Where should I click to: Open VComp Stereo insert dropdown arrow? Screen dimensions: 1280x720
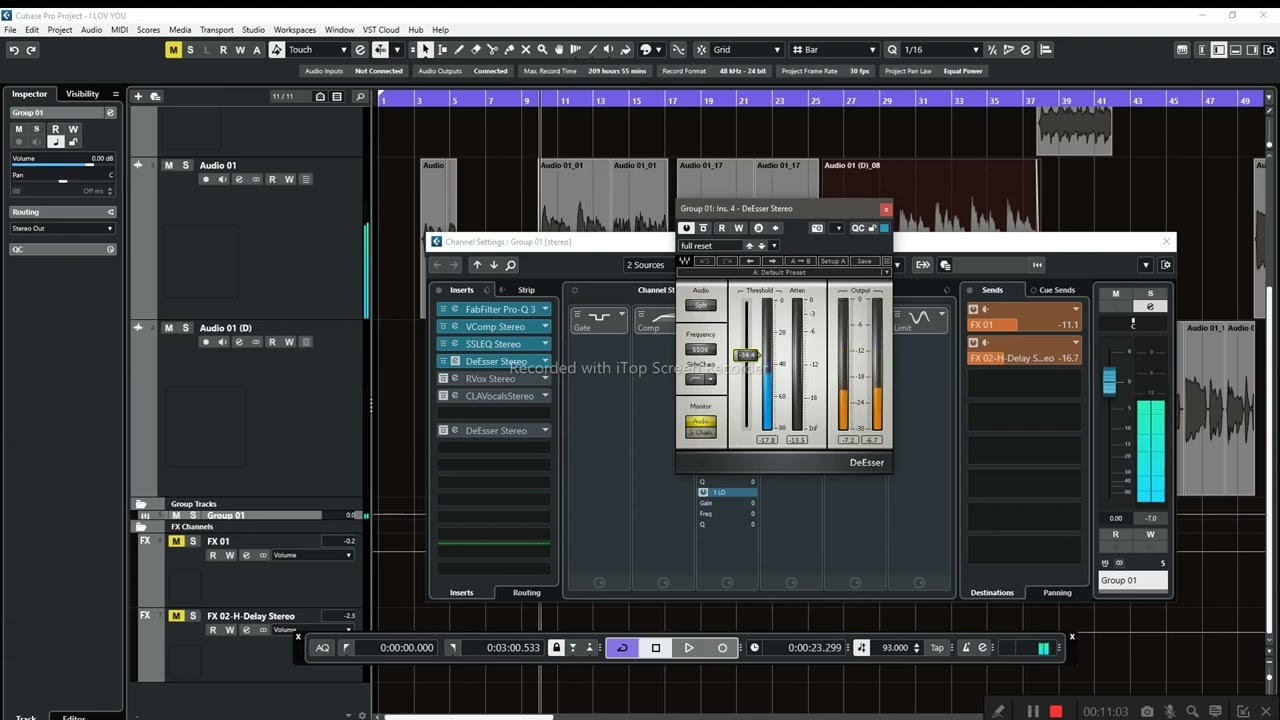[x=545, y=327]
